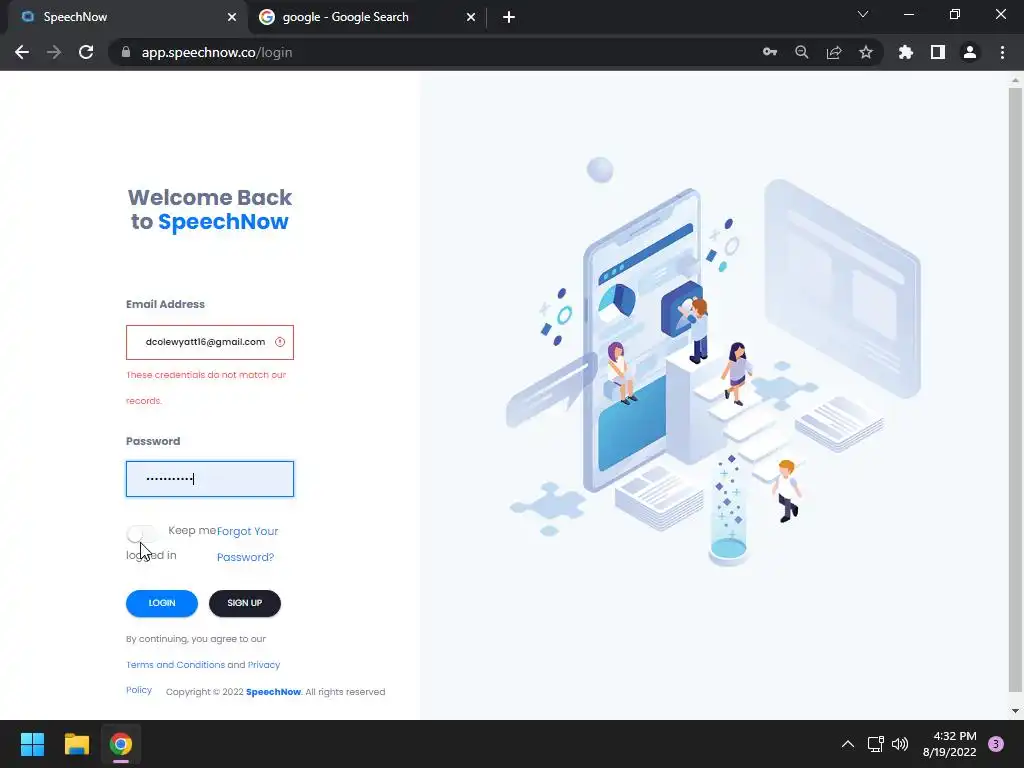Open the taskbar clock and date

[950, 744]
